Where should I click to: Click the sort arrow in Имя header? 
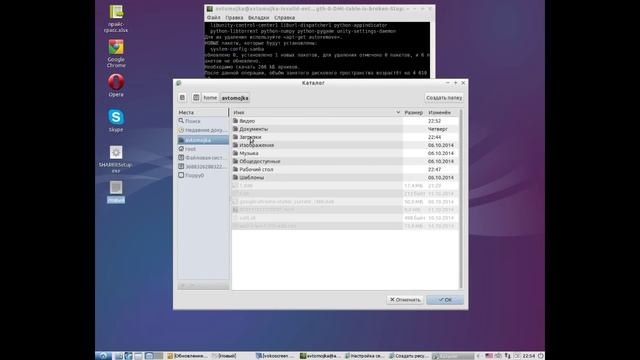click(398, 112)
